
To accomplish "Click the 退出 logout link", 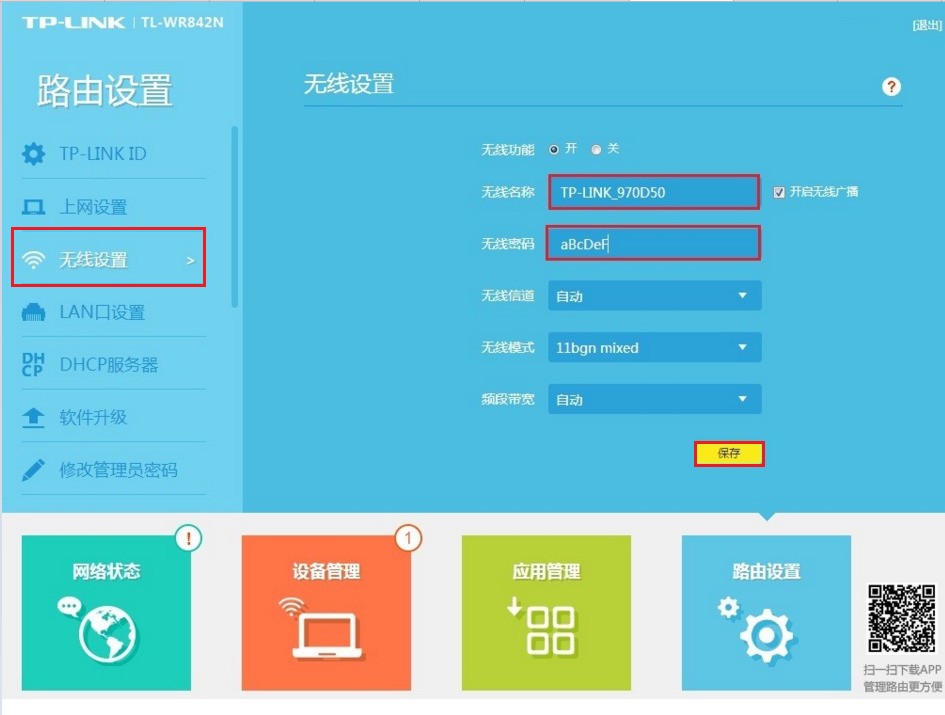I will pos(926,25).
